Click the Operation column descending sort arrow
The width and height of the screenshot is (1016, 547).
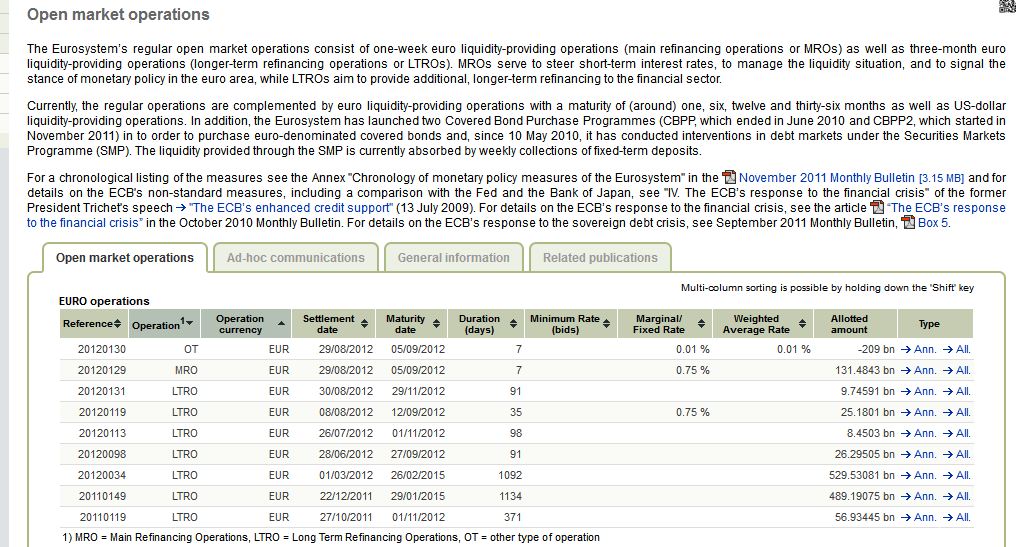coord(190,325)
